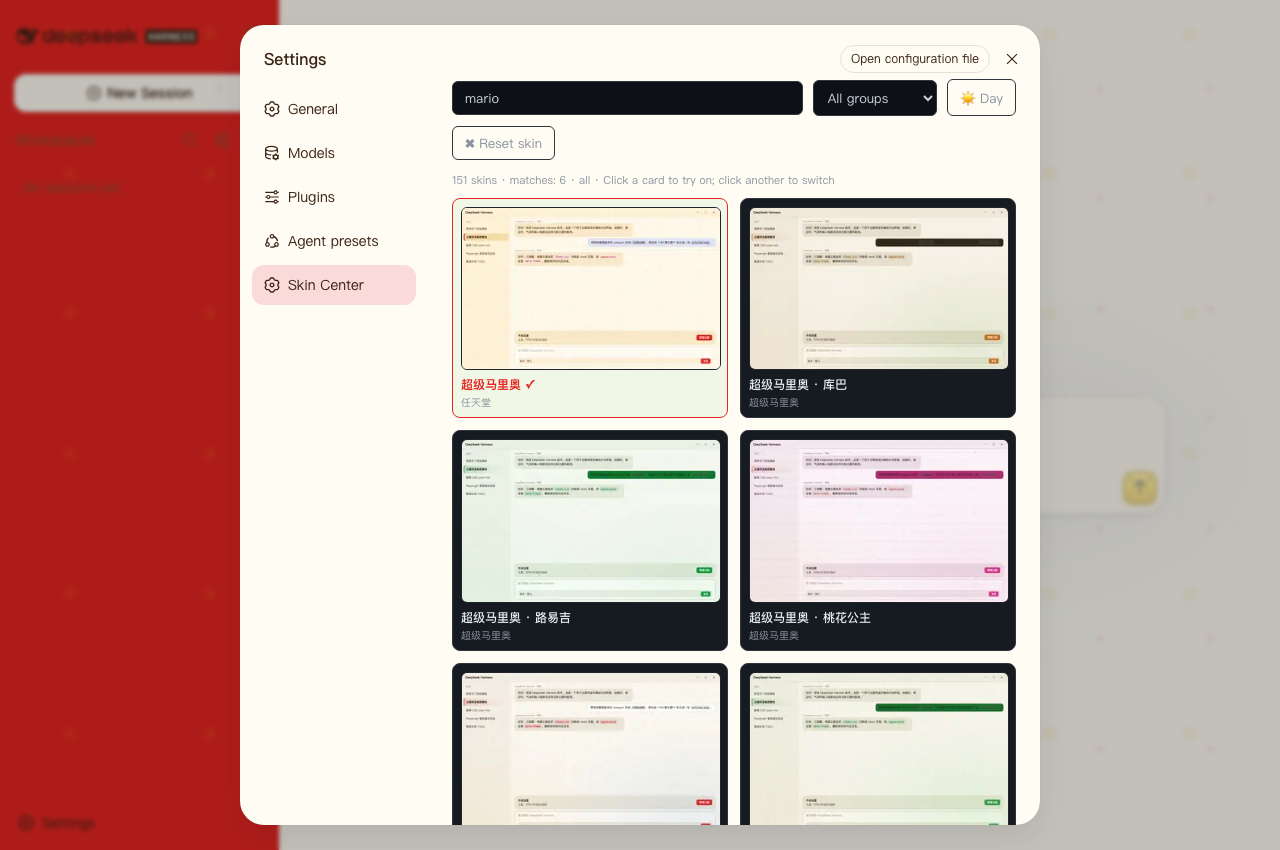Click the search icon in the background sidebar
Viewport: 1280px width, 850px height.
190,141
